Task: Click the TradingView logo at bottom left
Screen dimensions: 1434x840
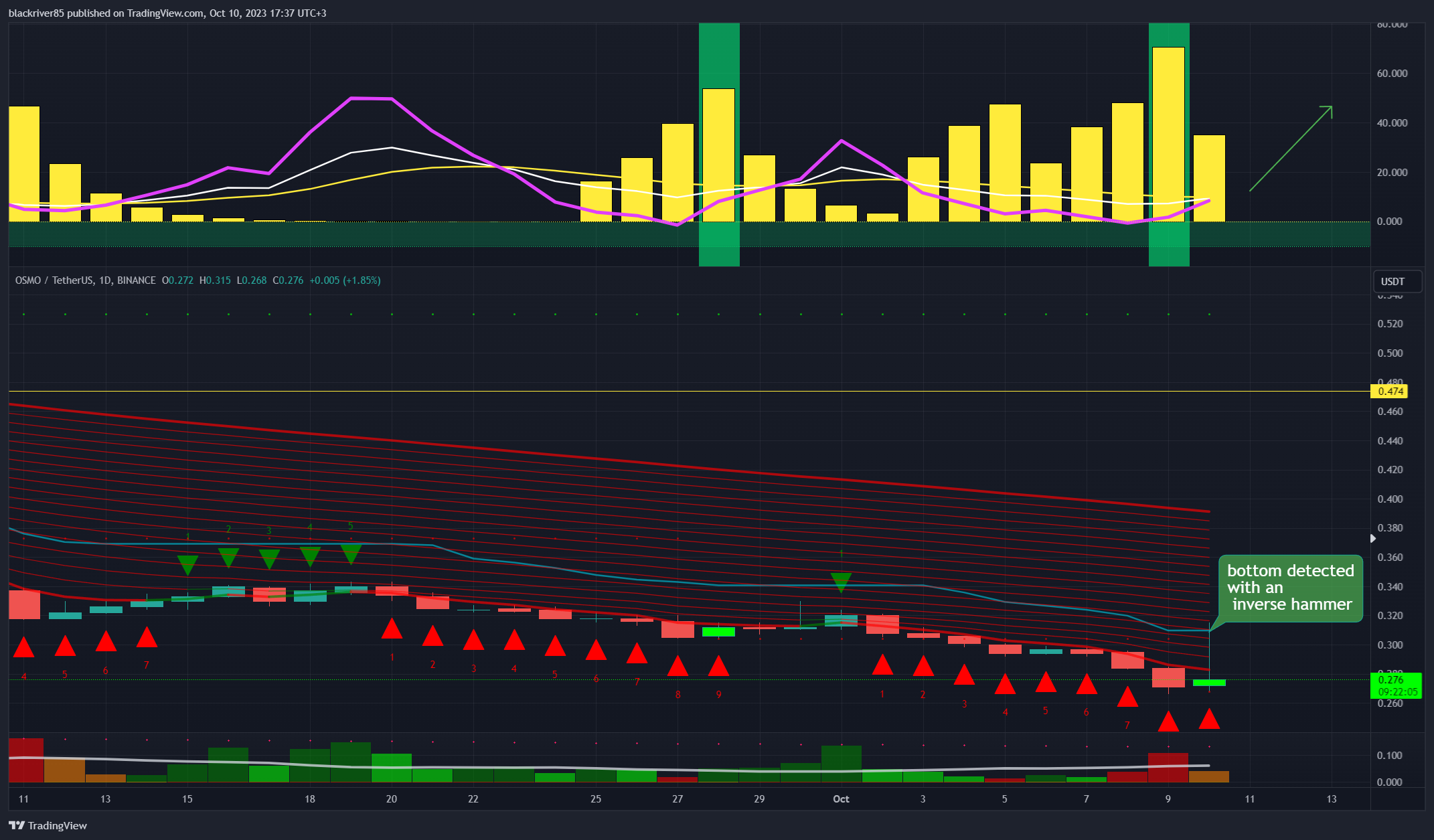Action: (48, 825)
